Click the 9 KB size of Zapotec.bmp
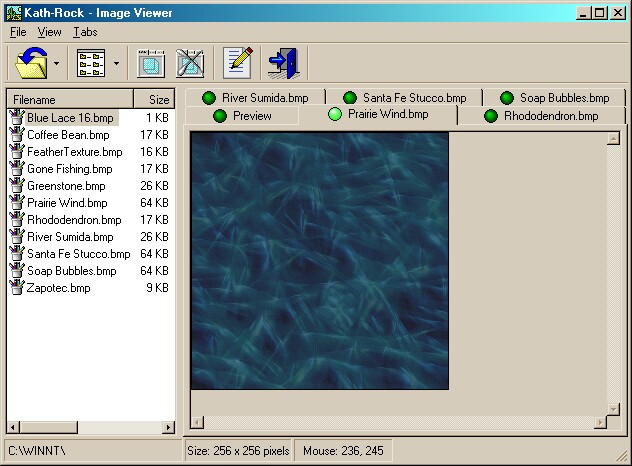632x466 pixels. click(x=157, y=287)
